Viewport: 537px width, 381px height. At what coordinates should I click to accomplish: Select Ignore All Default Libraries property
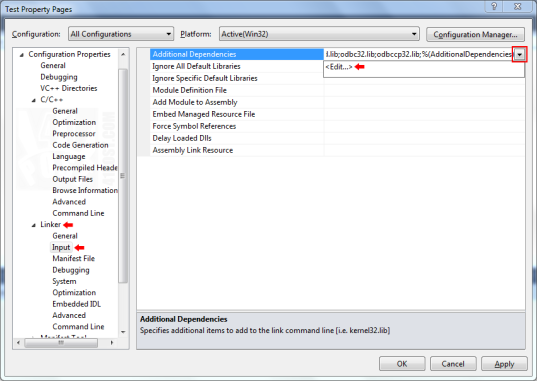tap(236, 66)
